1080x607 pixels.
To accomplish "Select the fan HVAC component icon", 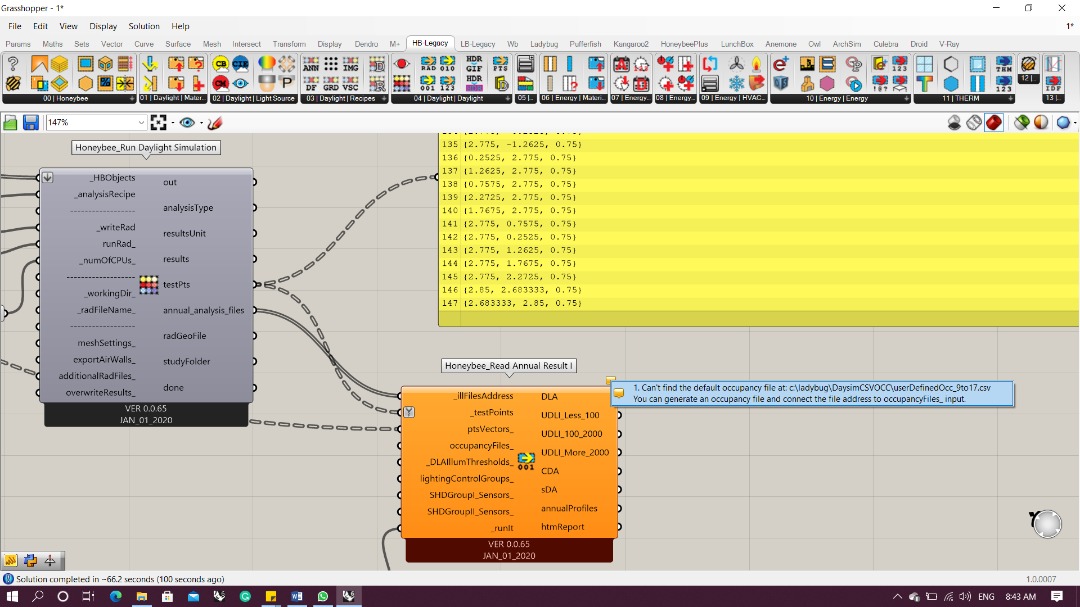I will pos(736,64).
